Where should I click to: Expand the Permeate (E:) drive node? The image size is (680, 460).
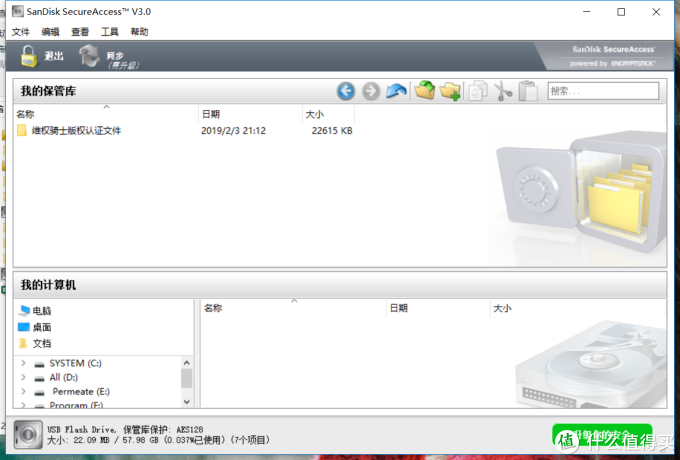[x=23, y=391]
